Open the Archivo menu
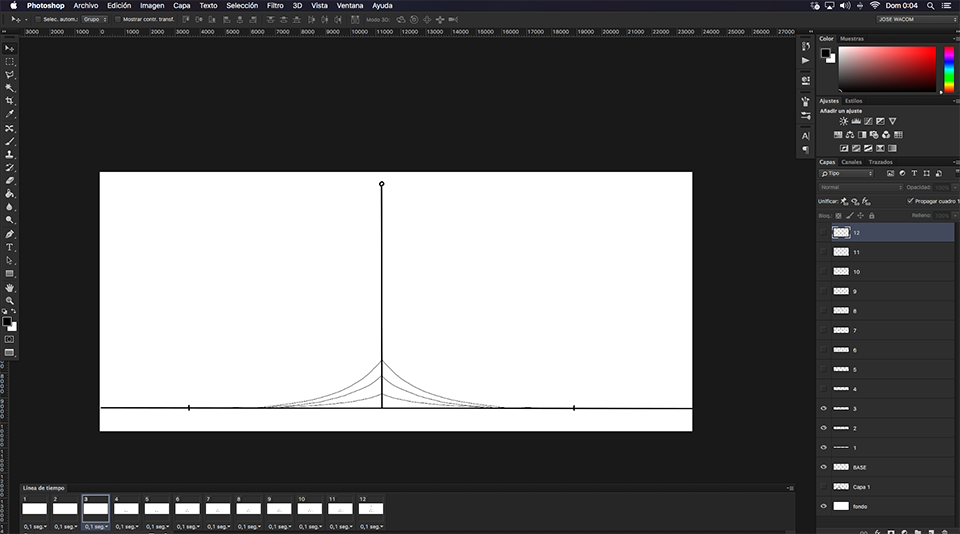Image resolution: width=960 pixels, height=534 pixels. pyautogui.click(x=86, y=6)
